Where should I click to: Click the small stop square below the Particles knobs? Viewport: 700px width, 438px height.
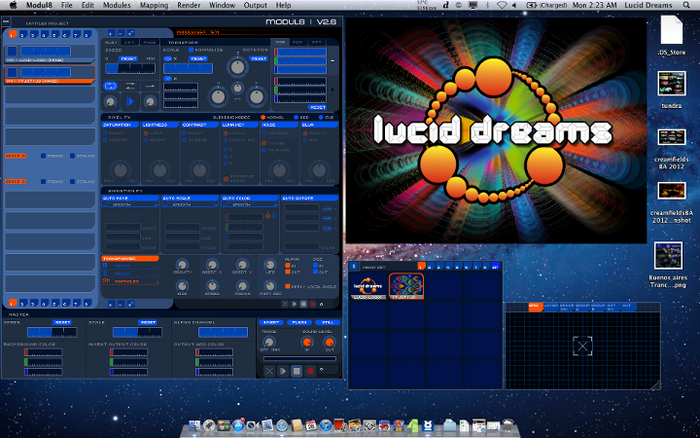(x=303, y=304)
